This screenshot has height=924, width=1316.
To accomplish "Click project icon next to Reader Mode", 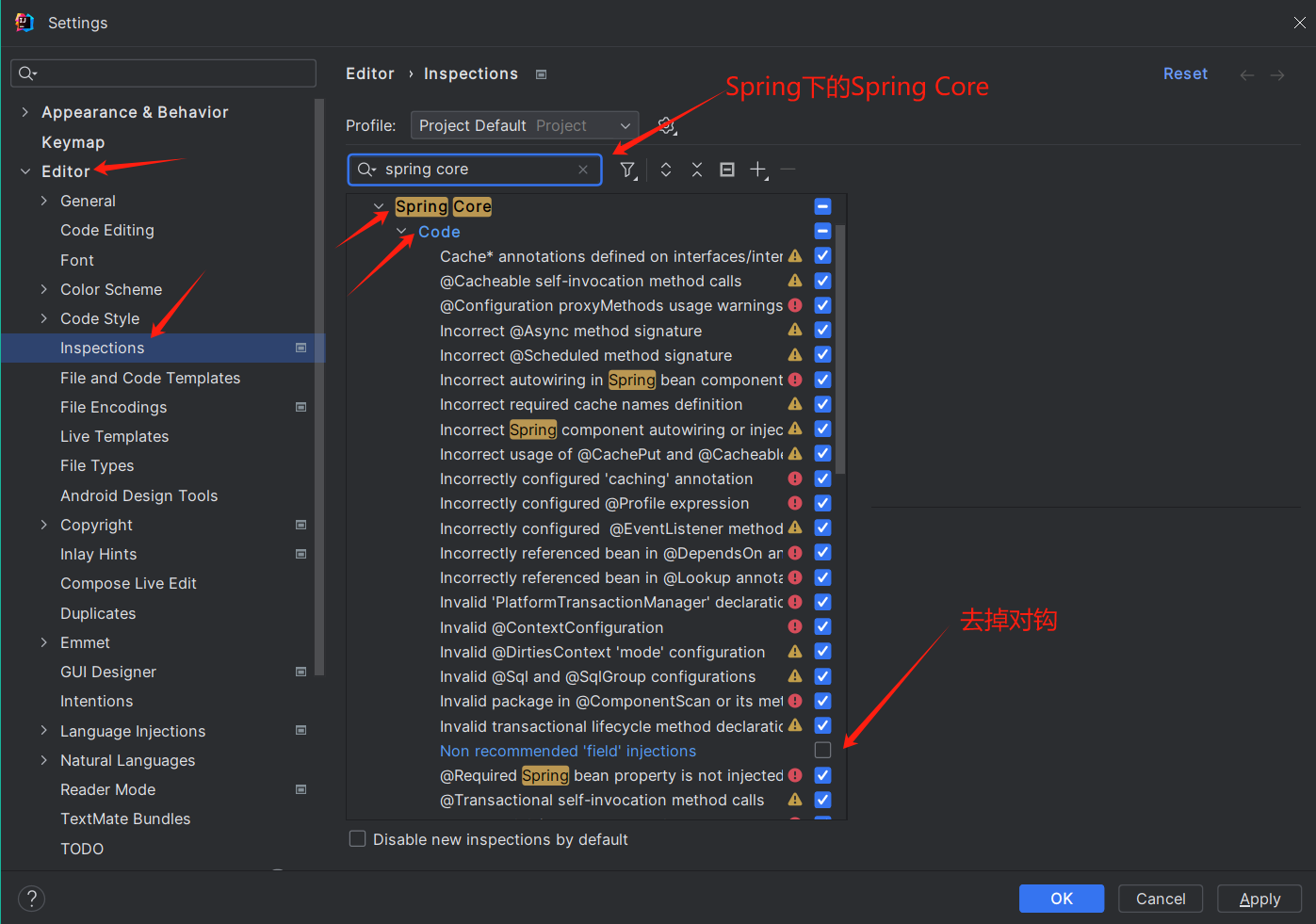I will [x=301, y=789].
